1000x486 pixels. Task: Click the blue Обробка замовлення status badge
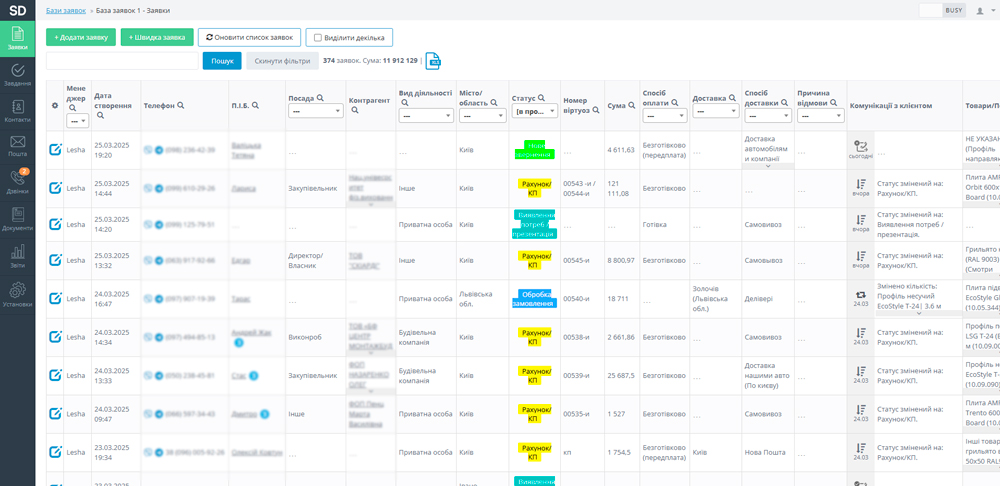pos(534,298)
